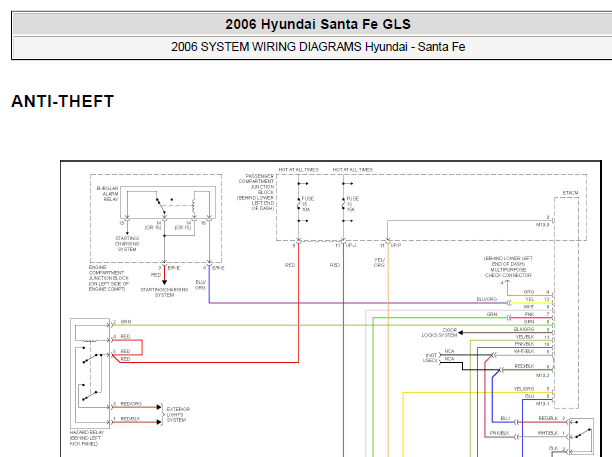Click the "YEL/BLK" wire label at ETACM pin 11
This screenshot has width=612, height=457.
[525, 337]
